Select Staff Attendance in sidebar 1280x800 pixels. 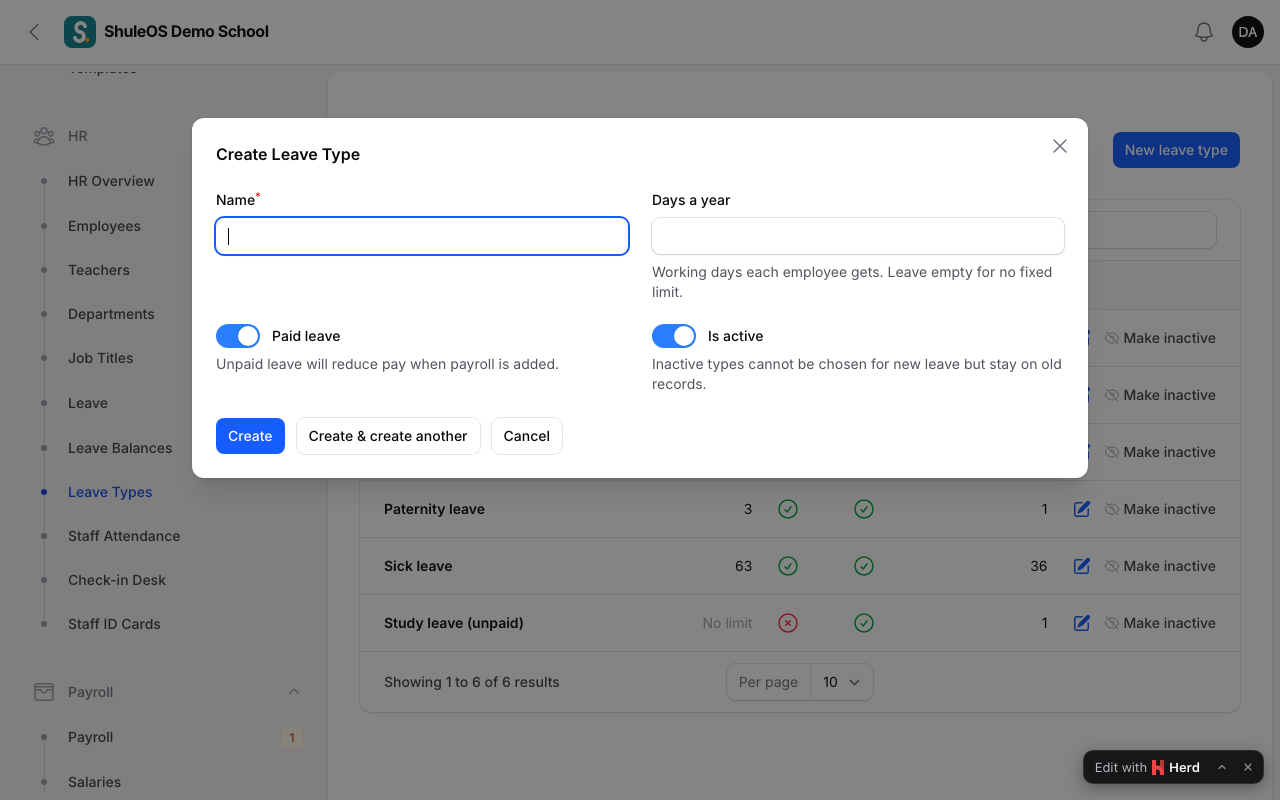tap(124, 536)
